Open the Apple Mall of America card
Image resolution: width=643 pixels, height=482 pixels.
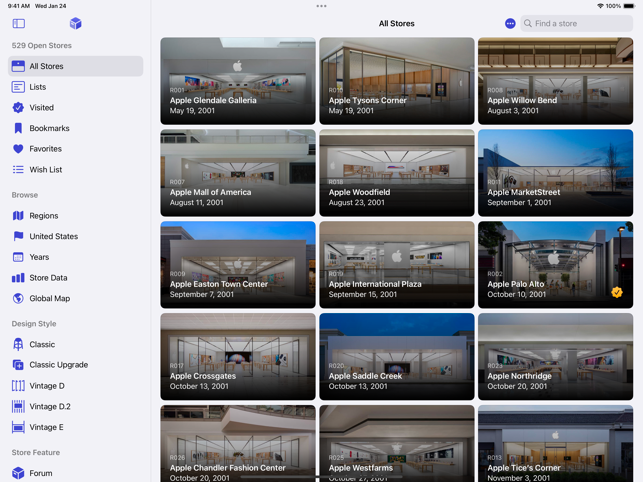coord(238,173)
